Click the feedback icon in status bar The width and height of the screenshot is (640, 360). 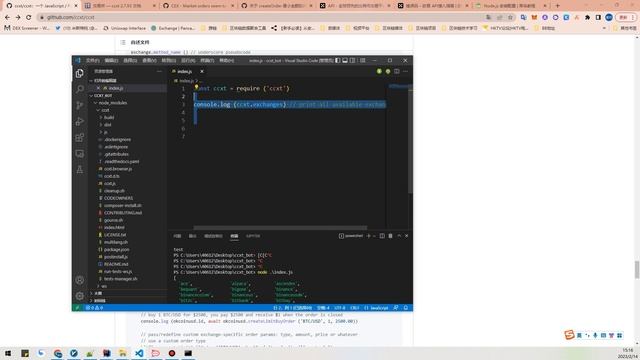coord(396,308)
